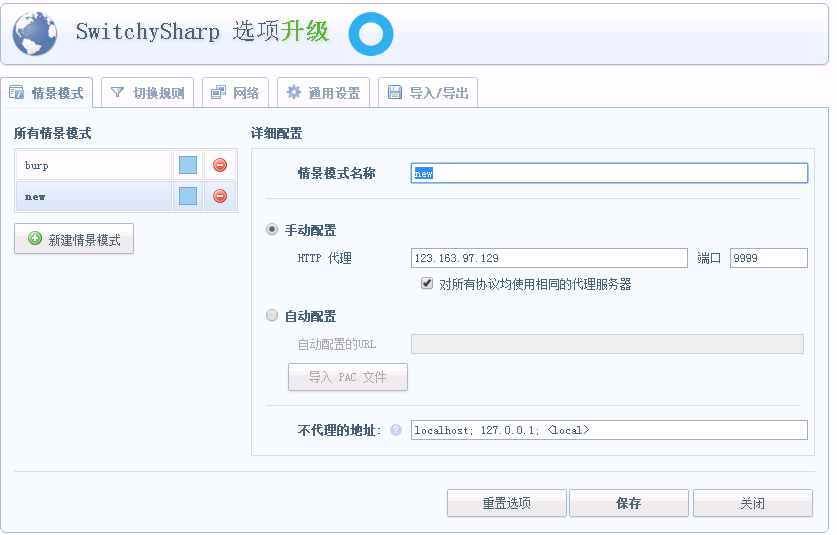This screenshot has width=837, height=535.
Task: Click the 重置选项 button
Action: tap(506, 503)
